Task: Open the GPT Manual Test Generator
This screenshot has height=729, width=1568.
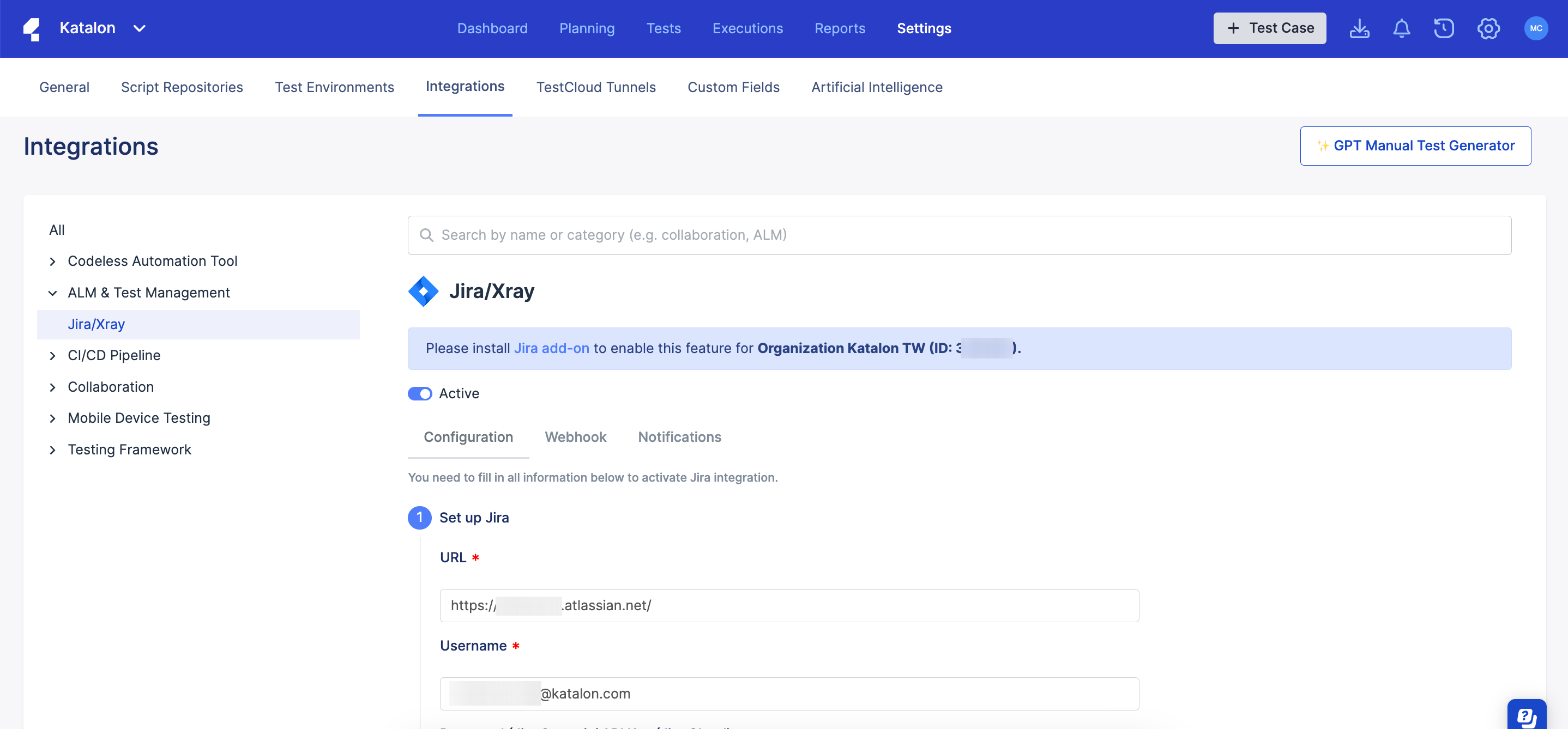Action: tap(1415, 145)
